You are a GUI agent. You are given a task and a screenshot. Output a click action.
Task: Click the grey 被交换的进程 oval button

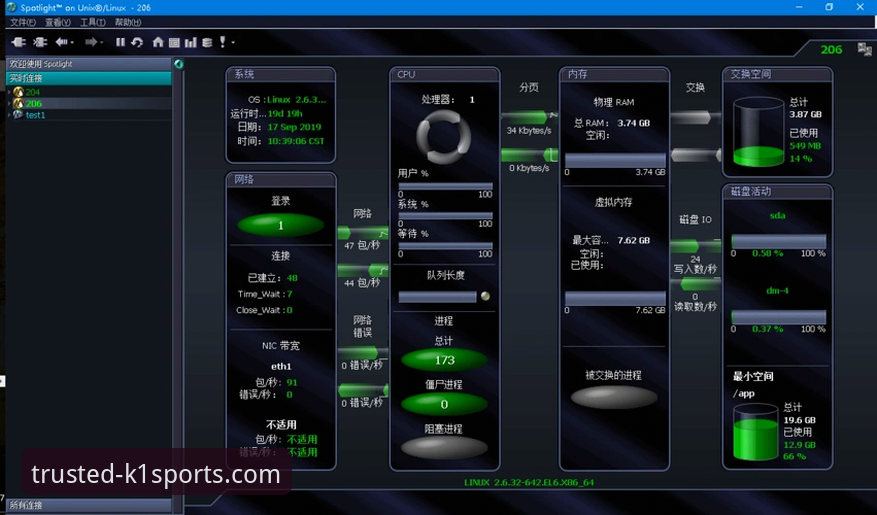(614, 396)
